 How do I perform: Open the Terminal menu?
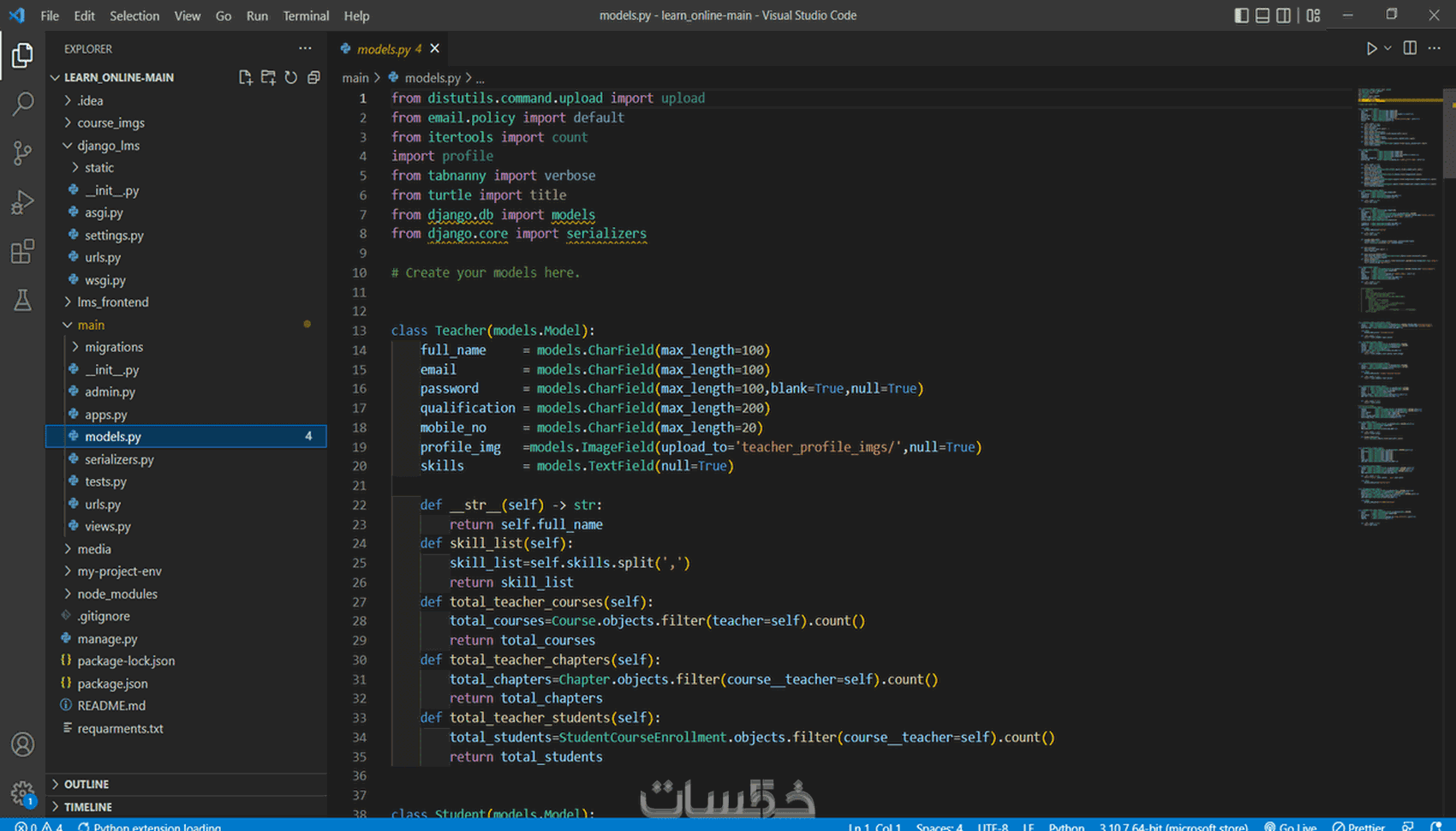coord(306,15)
